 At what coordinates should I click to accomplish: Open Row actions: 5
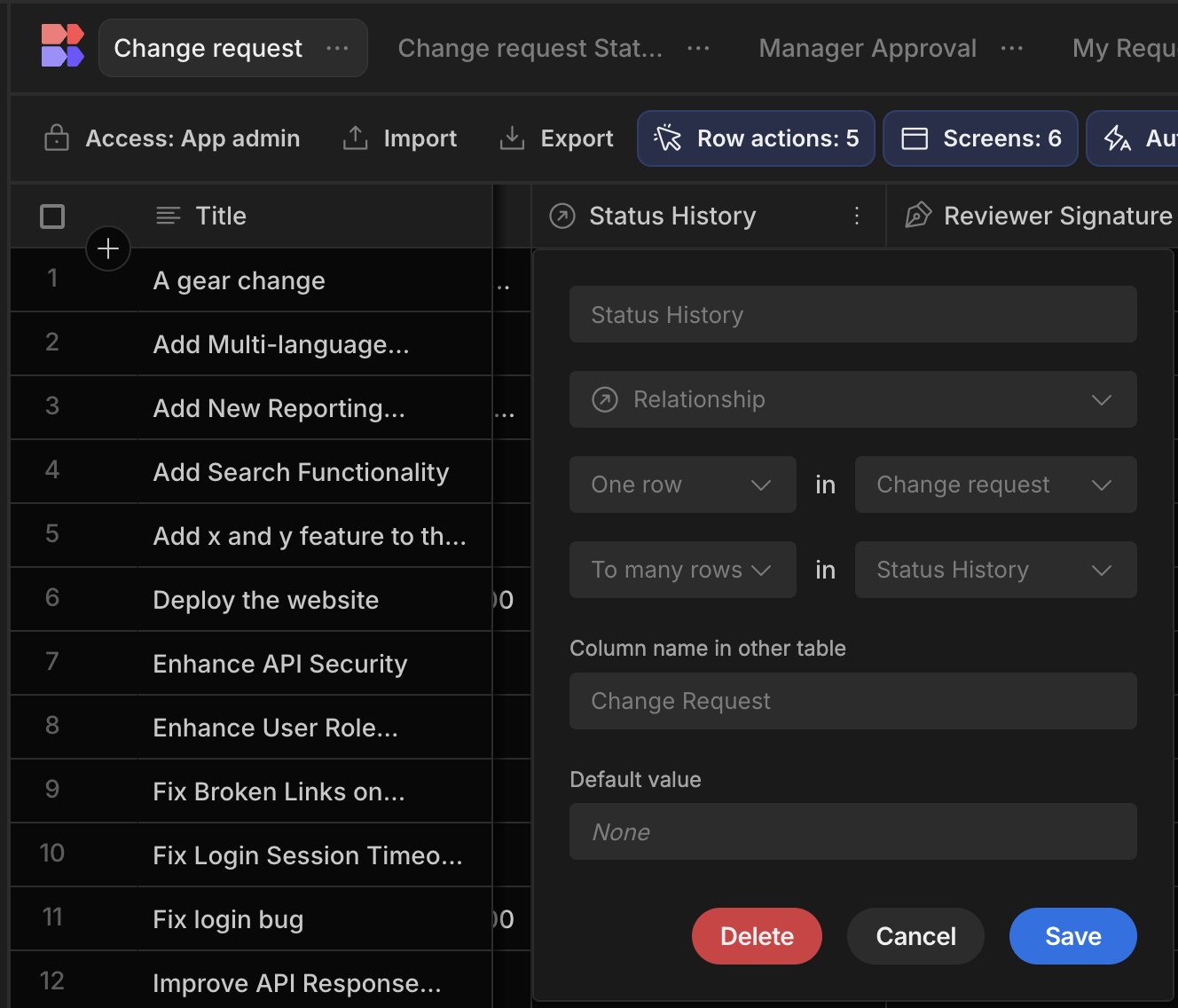coord(757,138)
